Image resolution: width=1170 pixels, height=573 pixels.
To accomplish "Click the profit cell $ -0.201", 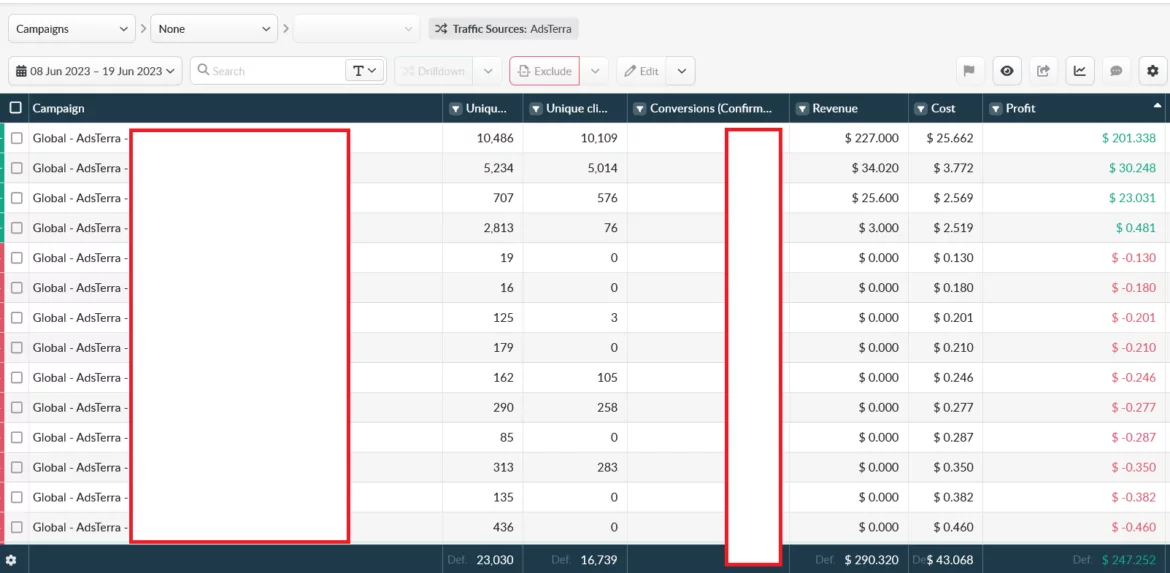I will 1133,318.
